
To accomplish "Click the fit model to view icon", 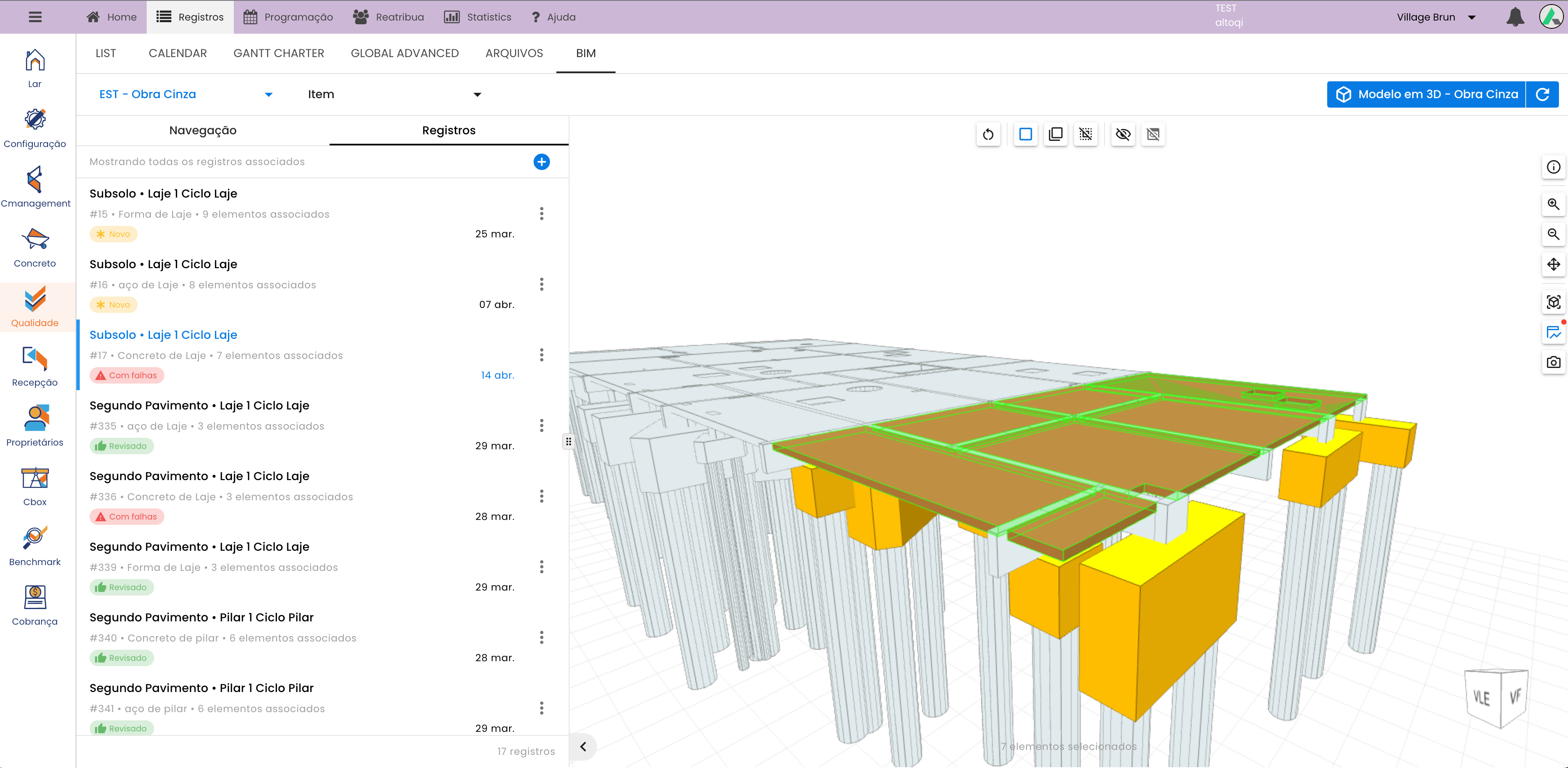I will pos(1553,302).
